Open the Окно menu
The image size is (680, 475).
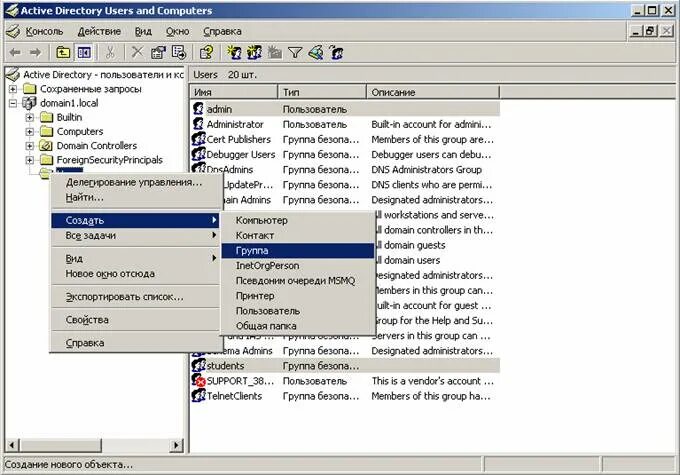[178, 31]
